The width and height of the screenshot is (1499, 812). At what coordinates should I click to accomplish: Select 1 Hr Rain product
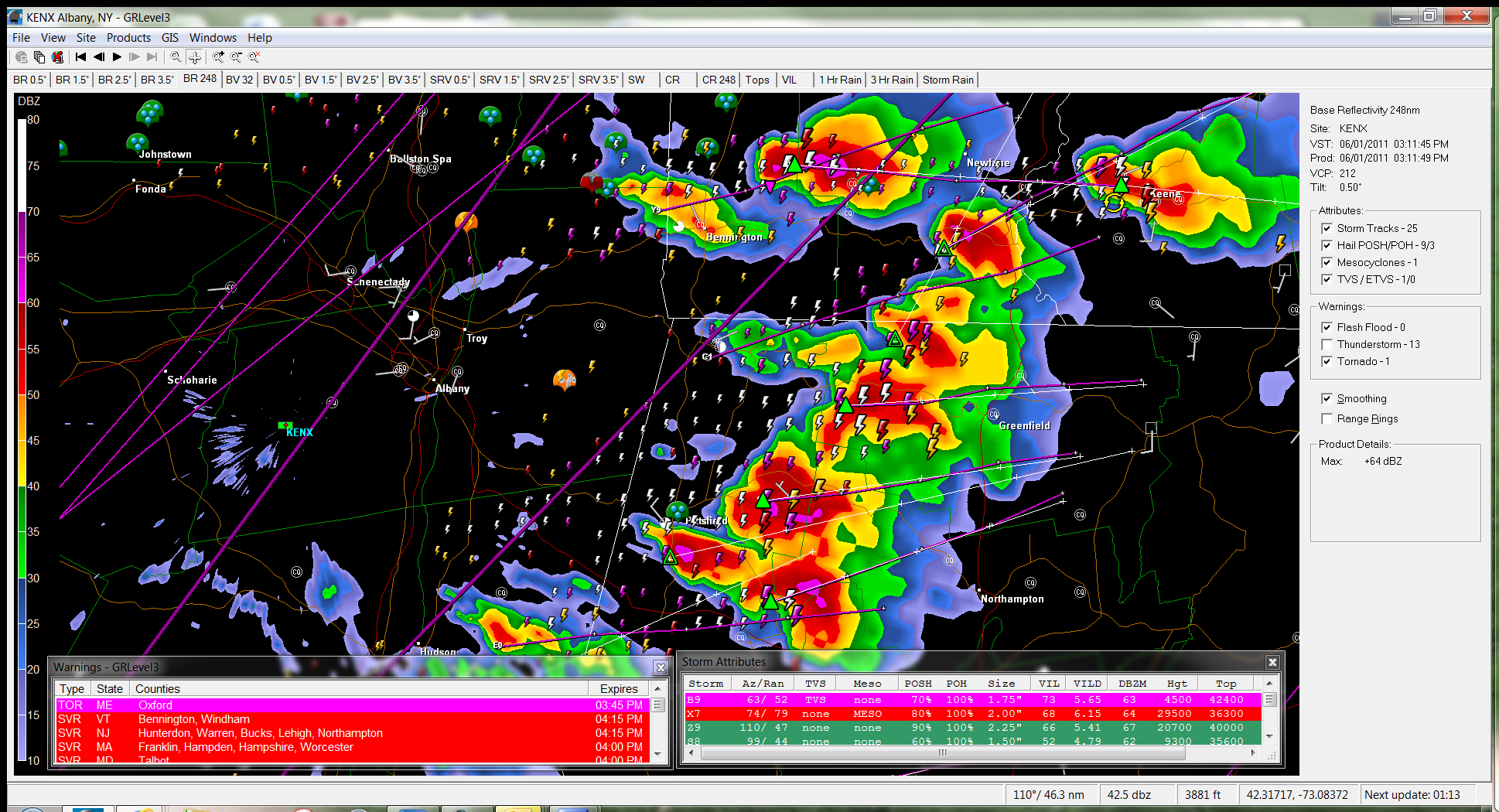(840, 80)
